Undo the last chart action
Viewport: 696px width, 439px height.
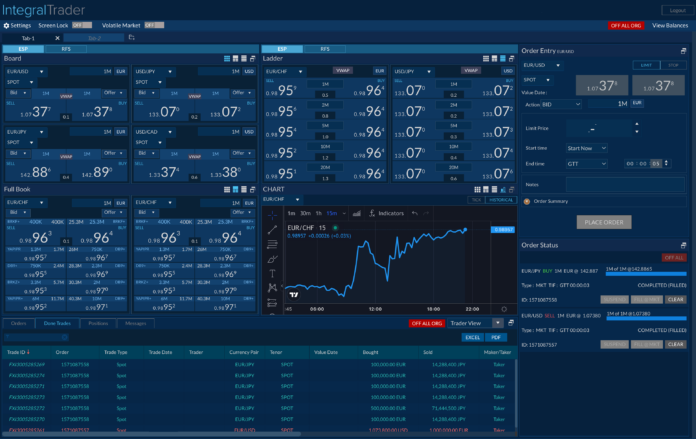[x=415, y=214]
